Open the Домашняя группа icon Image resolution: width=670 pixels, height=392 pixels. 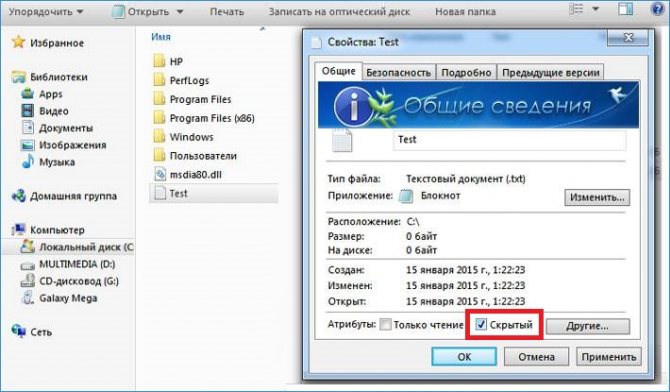click(19, 196)
